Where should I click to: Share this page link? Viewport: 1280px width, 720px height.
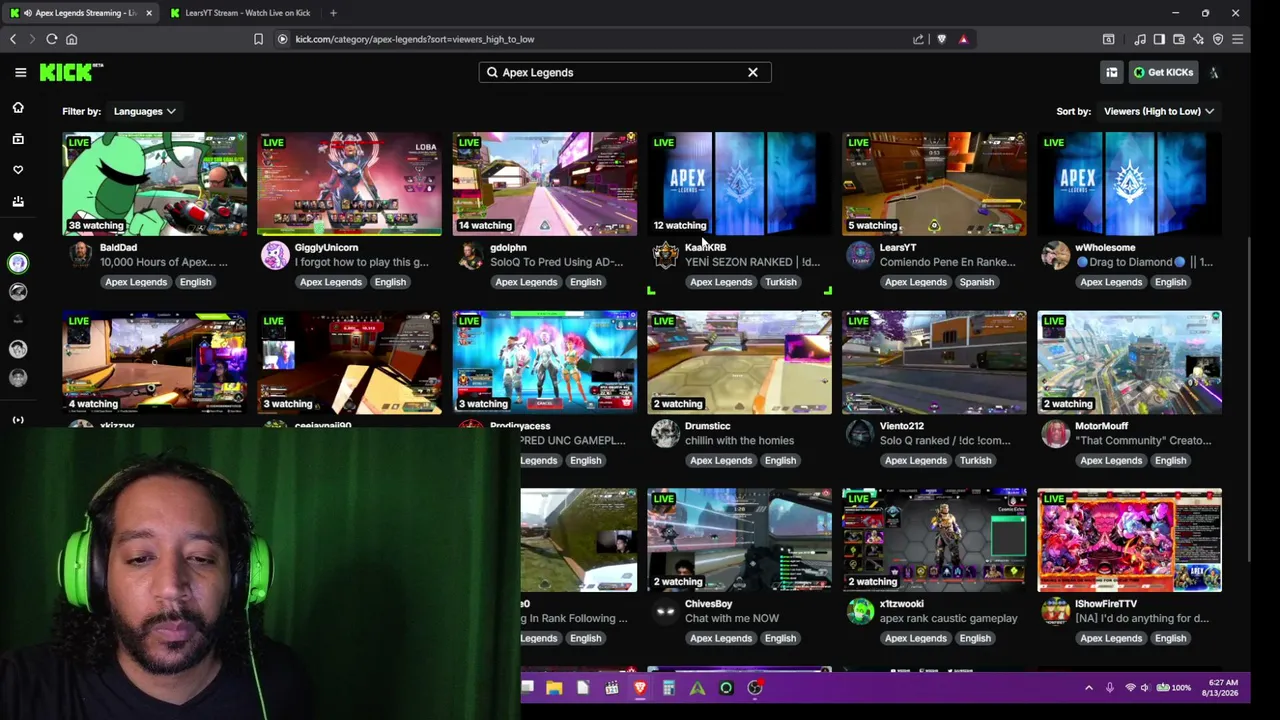tap(918, 39)
